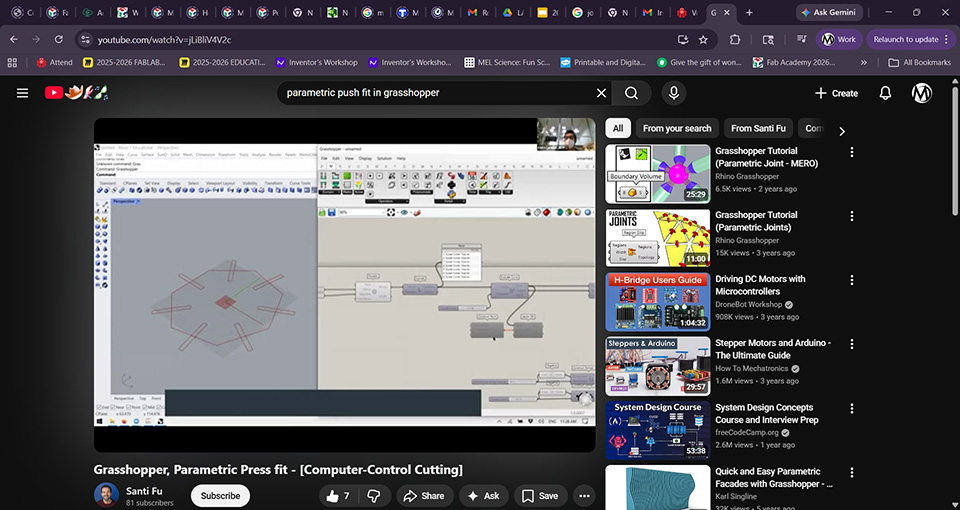Open the Driving DC Motors with Microcontrollers title
Screen dimensions: 960x510
point(760,285)
